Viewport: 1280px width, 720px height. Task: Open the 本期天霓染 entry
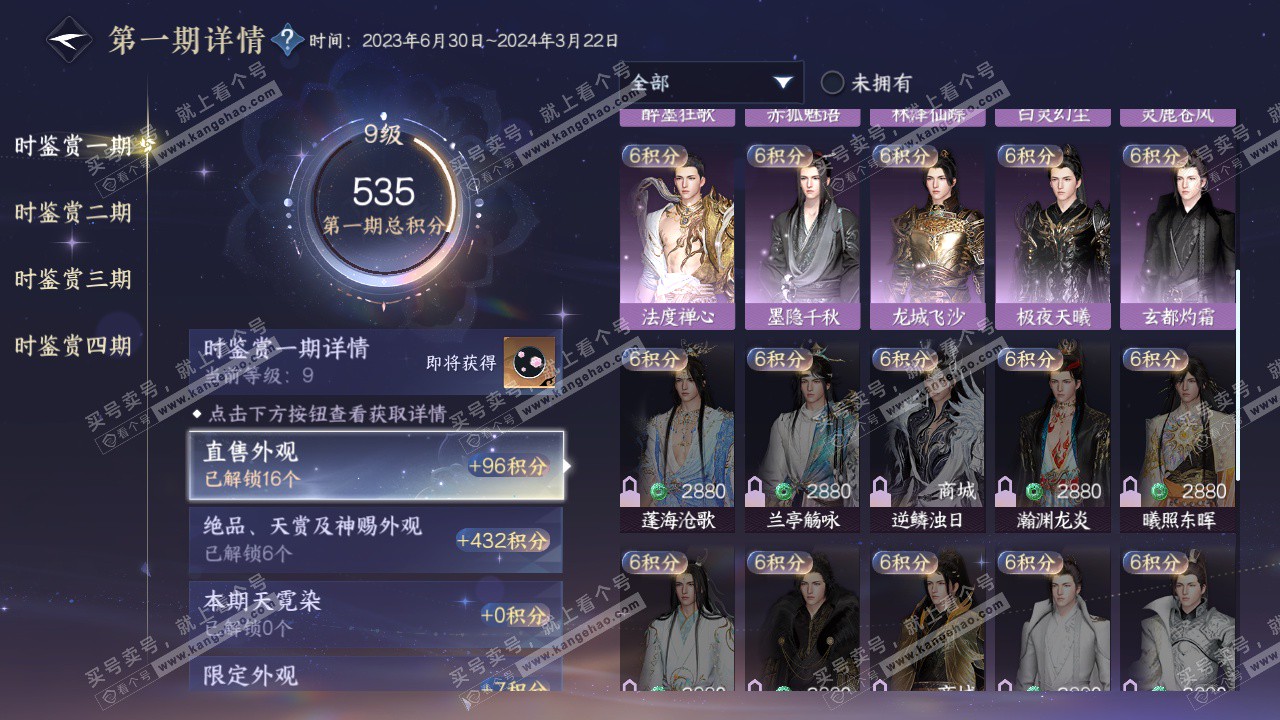click(376, 613)
